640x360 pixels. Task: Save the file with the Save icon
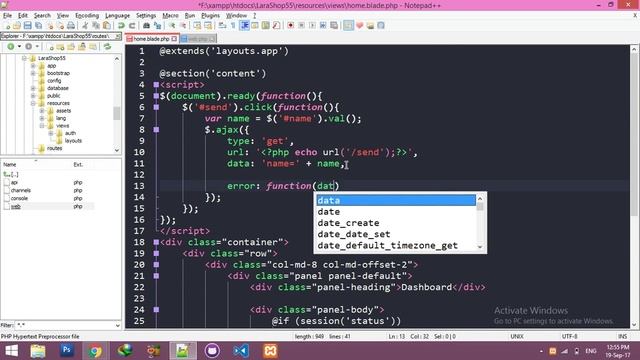(27, 26)
